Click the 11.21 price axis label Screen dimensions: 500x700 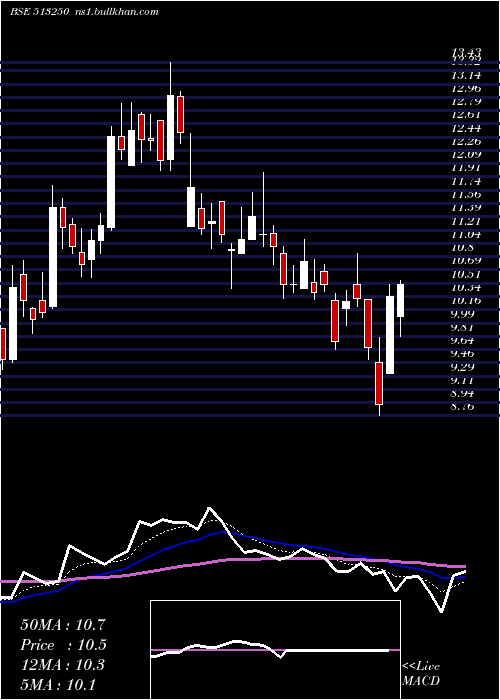pos(466,221)
